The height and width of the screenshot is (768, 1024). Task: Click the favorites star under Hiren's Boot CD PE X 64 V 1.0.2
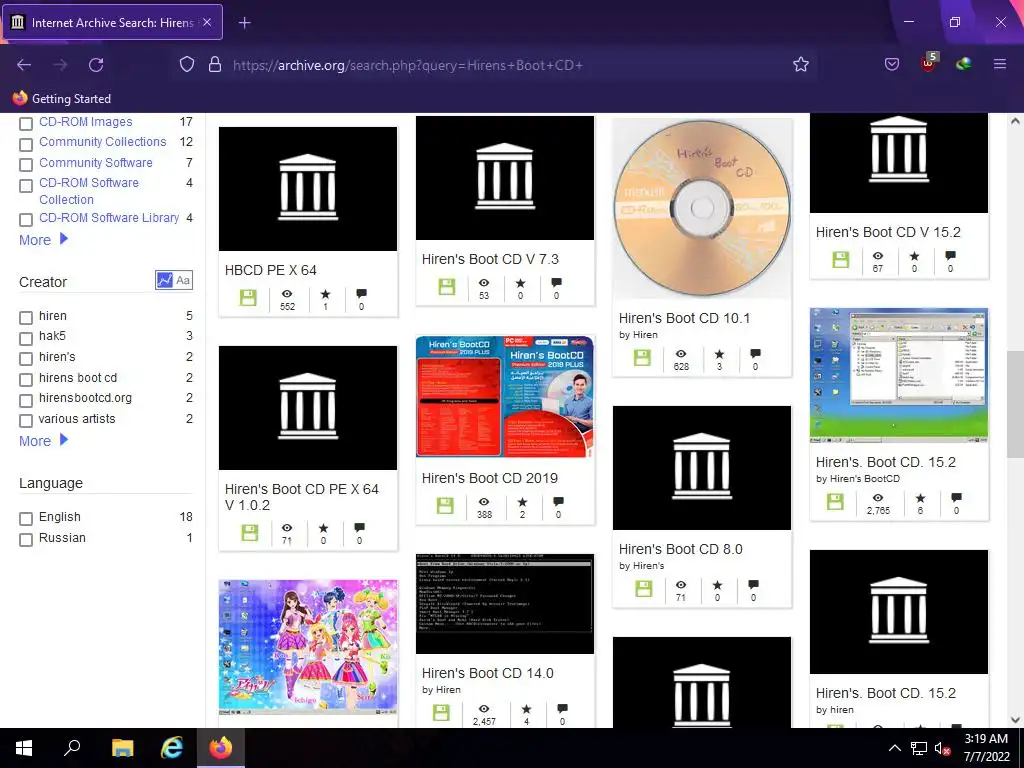[x=323, y=528]
